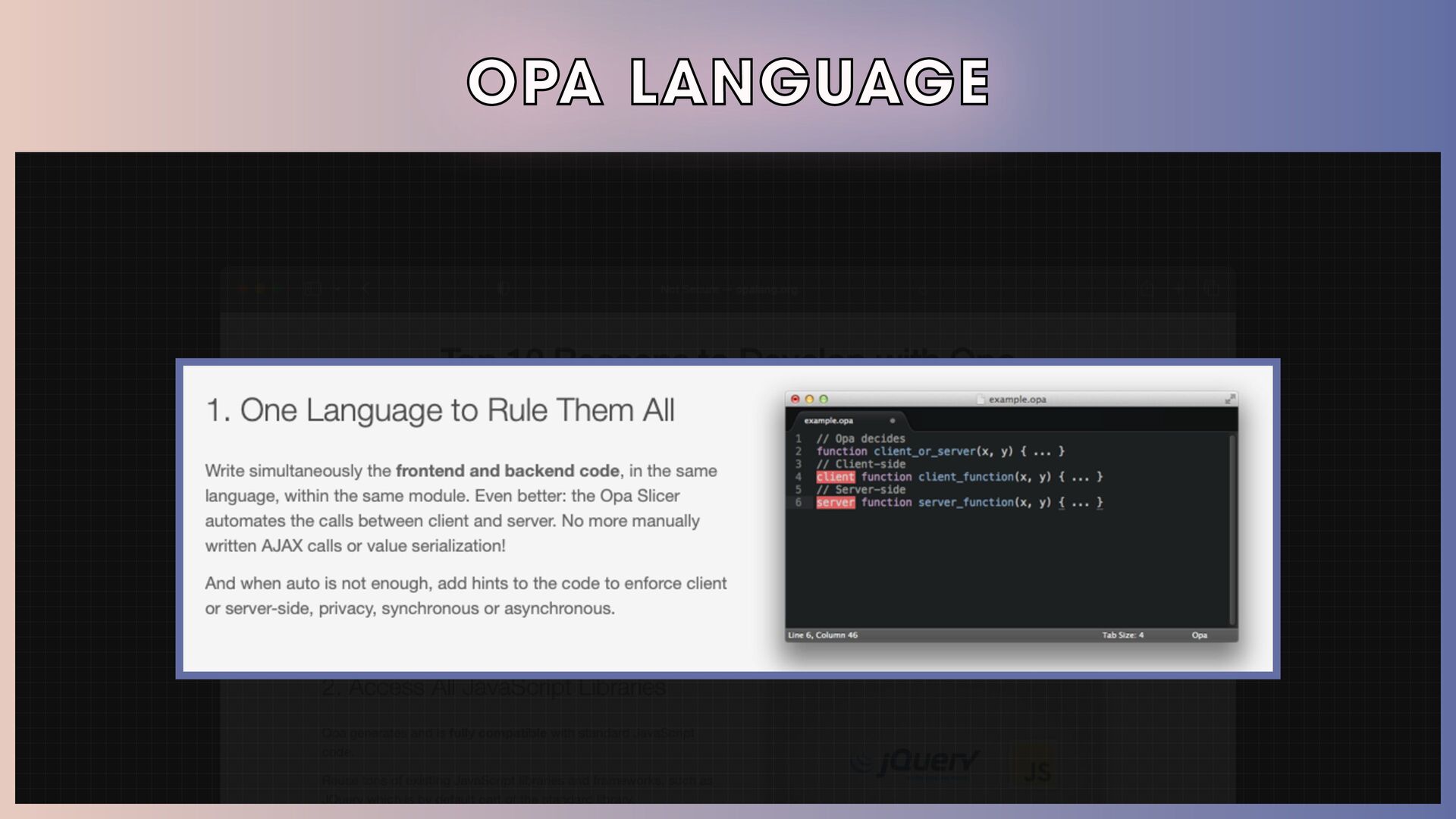Click the highlighted client keyword on line 4
The image size is (1456, 819).
835,477
